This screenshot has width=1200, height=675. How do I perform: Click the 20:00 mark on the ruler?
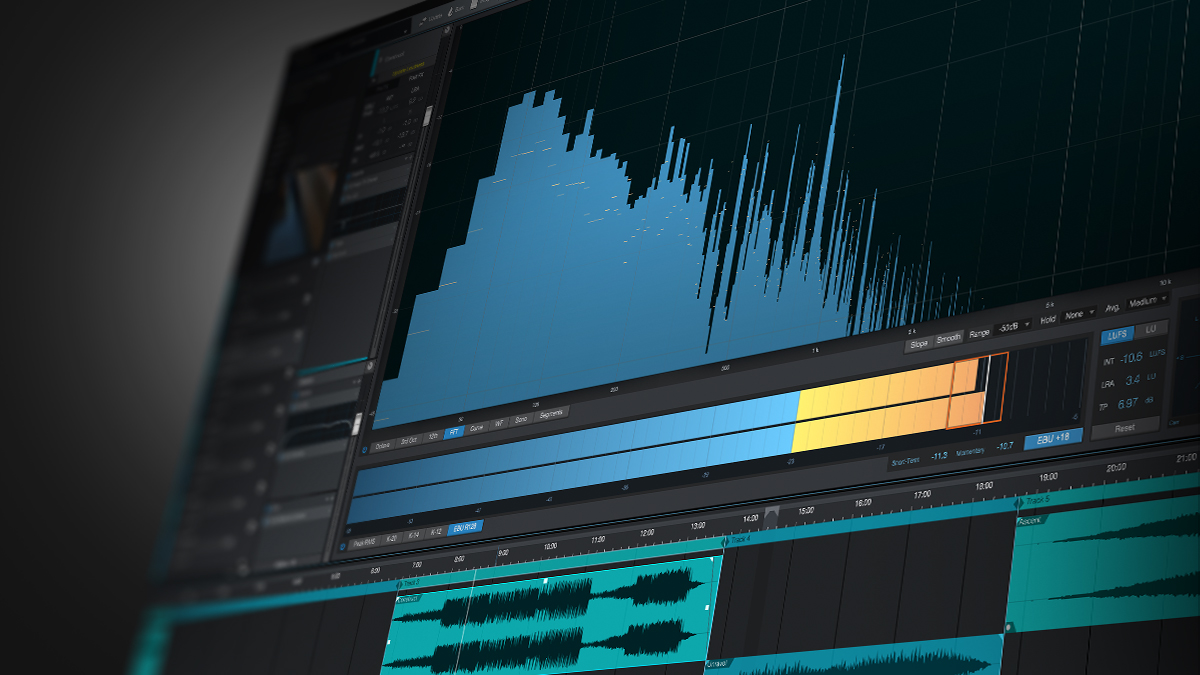pyautogui.click(x=1115, y=467)
